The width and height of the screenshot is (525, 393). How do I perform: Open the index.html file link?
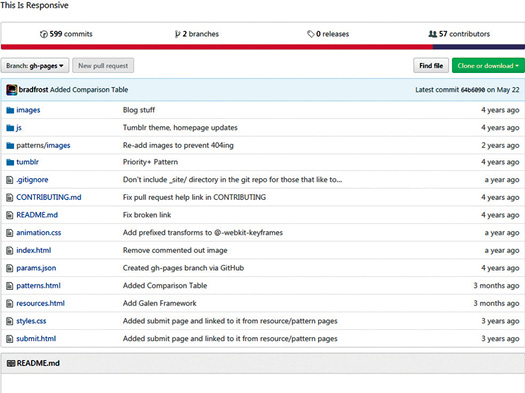[x=33, y=251]
